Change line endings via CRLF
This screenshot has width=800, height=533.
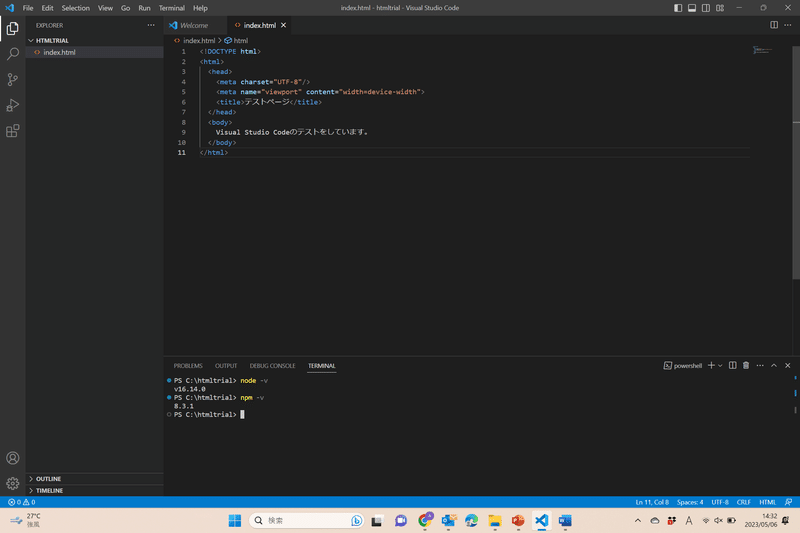coord(743,502)
